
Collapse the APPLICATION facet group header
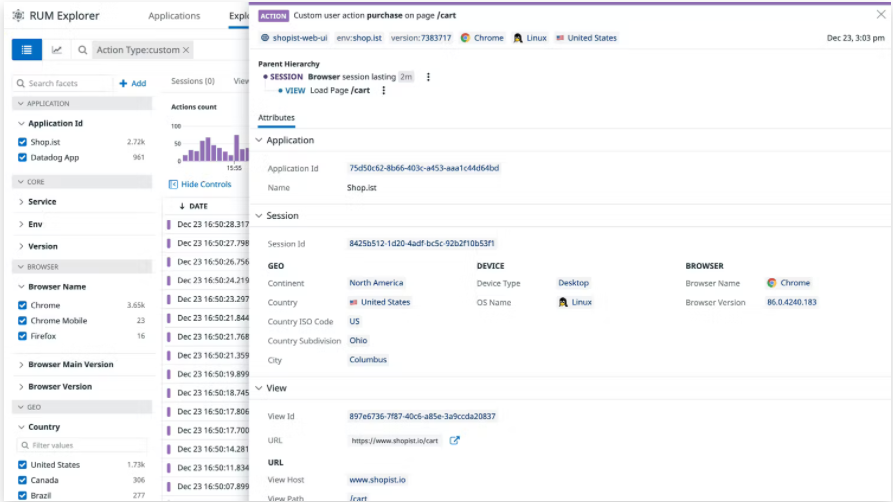click(82, 104)
